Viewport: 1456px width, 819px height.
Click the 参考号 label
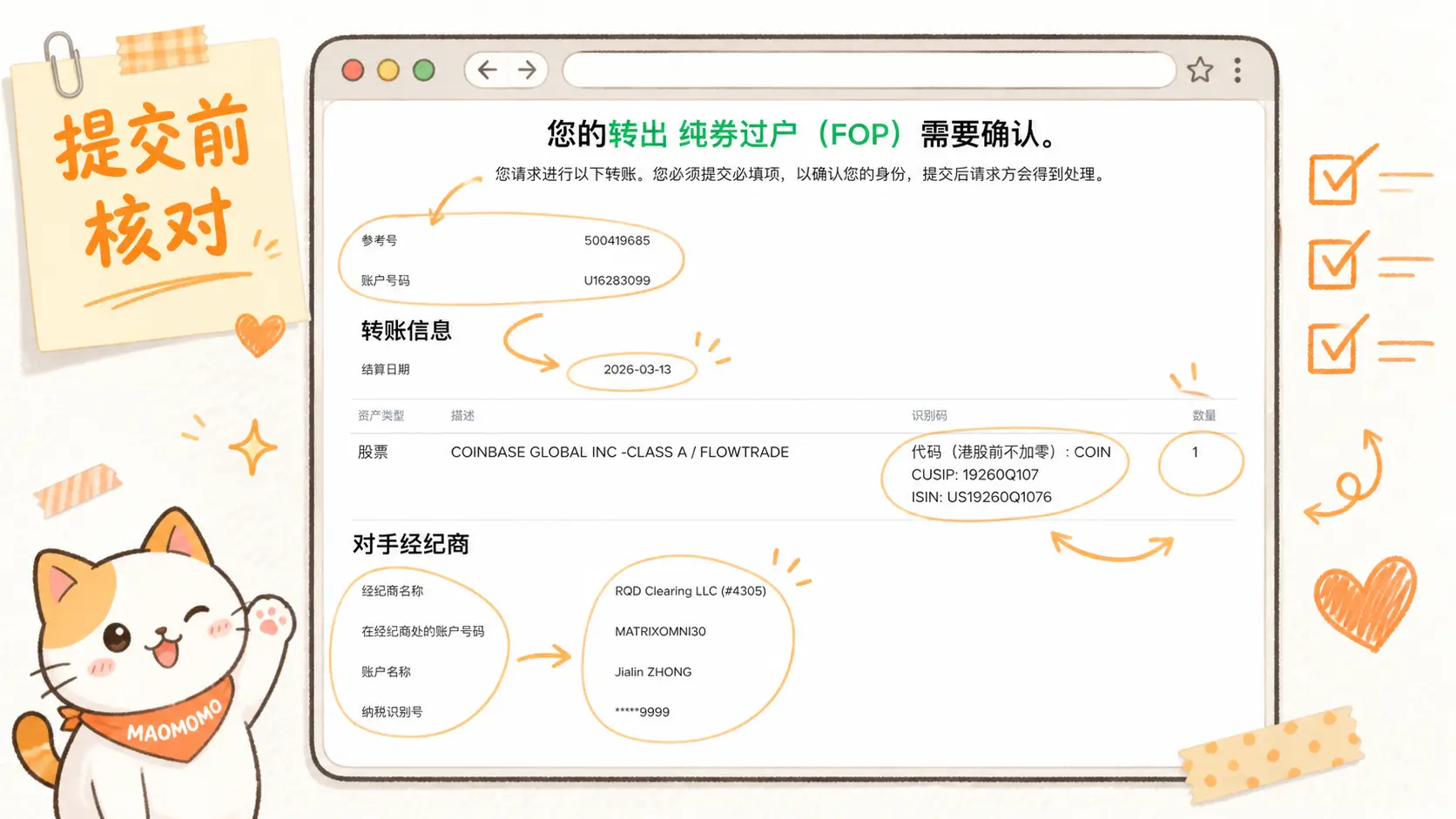click(x=379, y=240)
